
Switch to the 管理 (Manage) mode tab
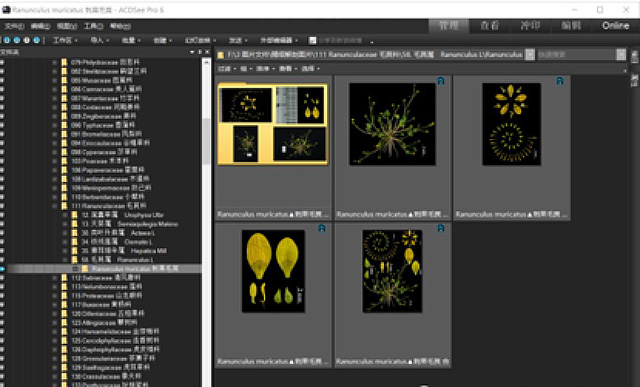click(449, 26)
